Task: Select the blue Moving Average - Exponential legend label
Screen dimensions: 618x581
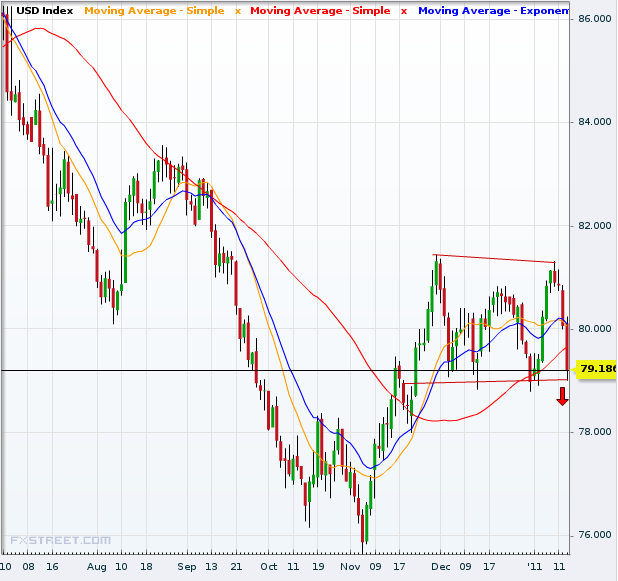Action: [x=493, y=11]
